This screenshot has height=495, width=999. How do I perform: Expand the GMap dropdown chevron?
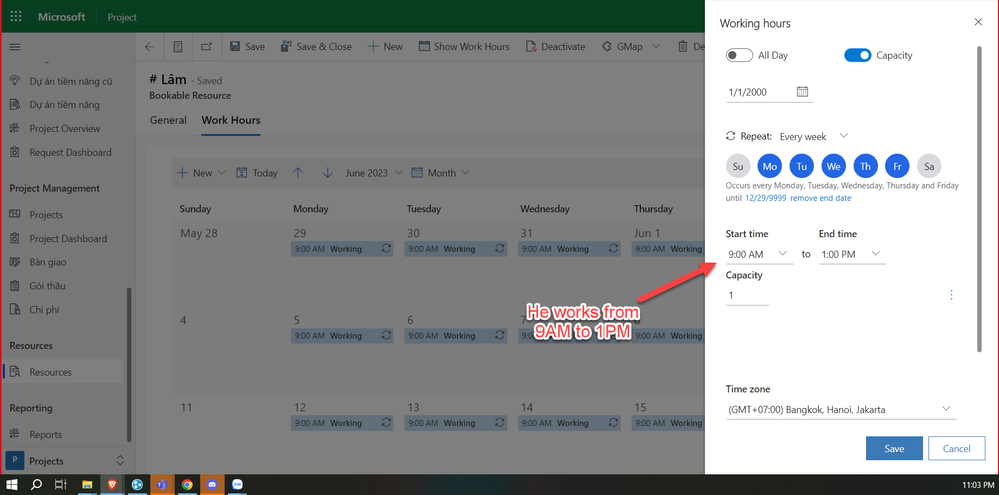656,47
